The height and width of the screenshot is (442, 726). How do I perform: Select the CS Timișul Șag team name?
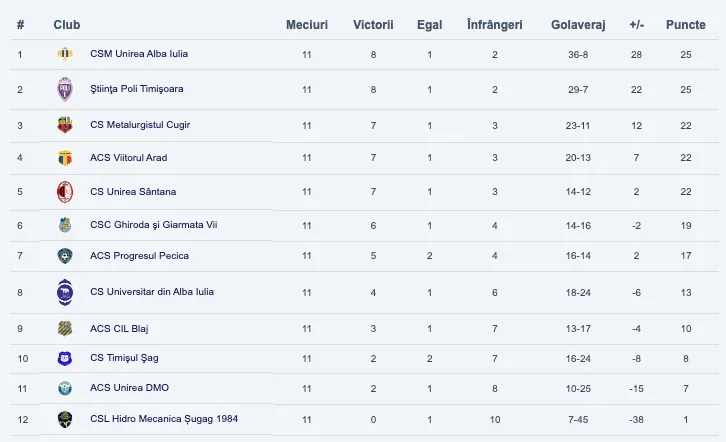pos(124,358)
